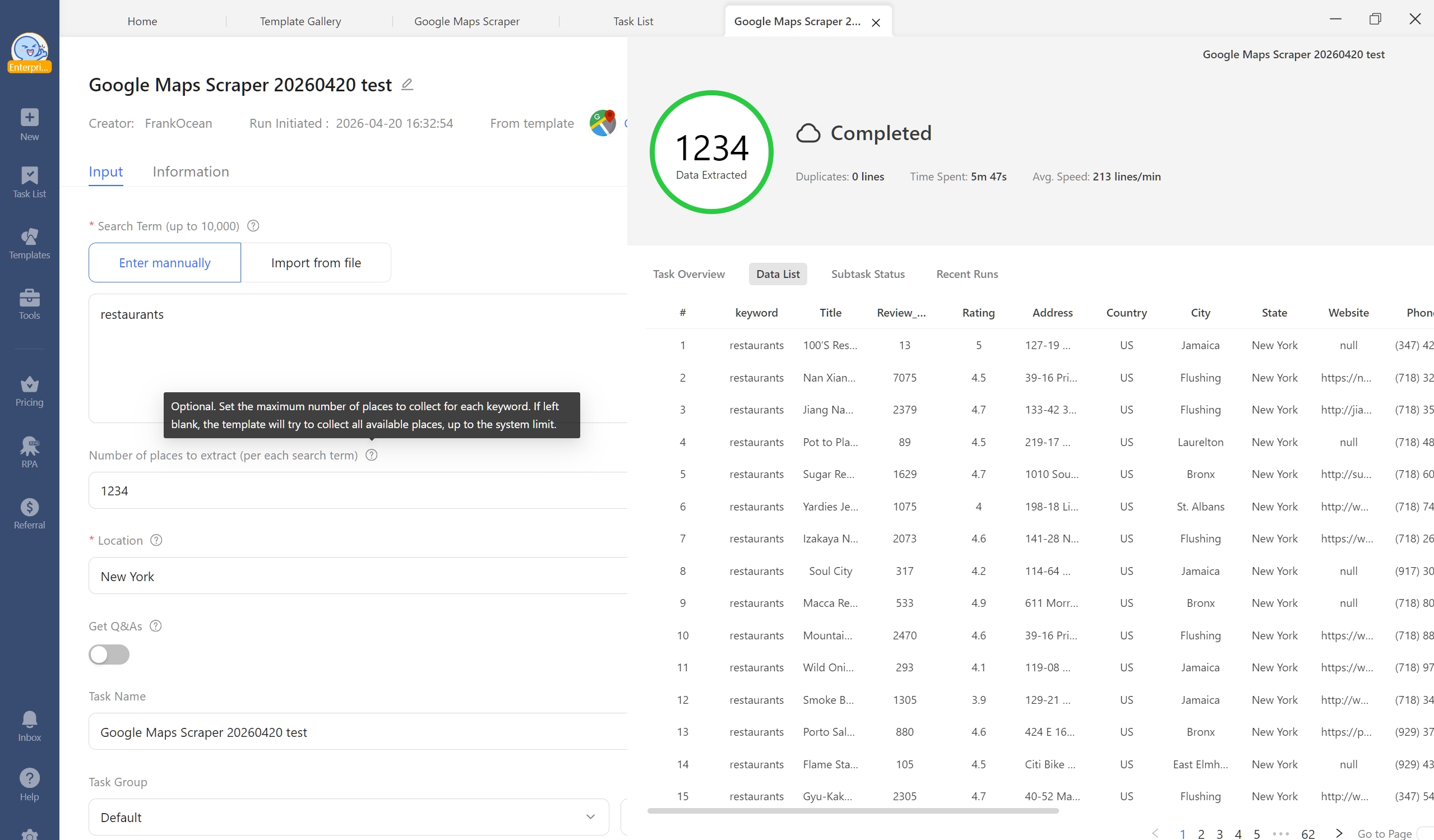
Task: Open the settings gear icon in sidebar
Action: pyautogui.click(x=30, y=835)
